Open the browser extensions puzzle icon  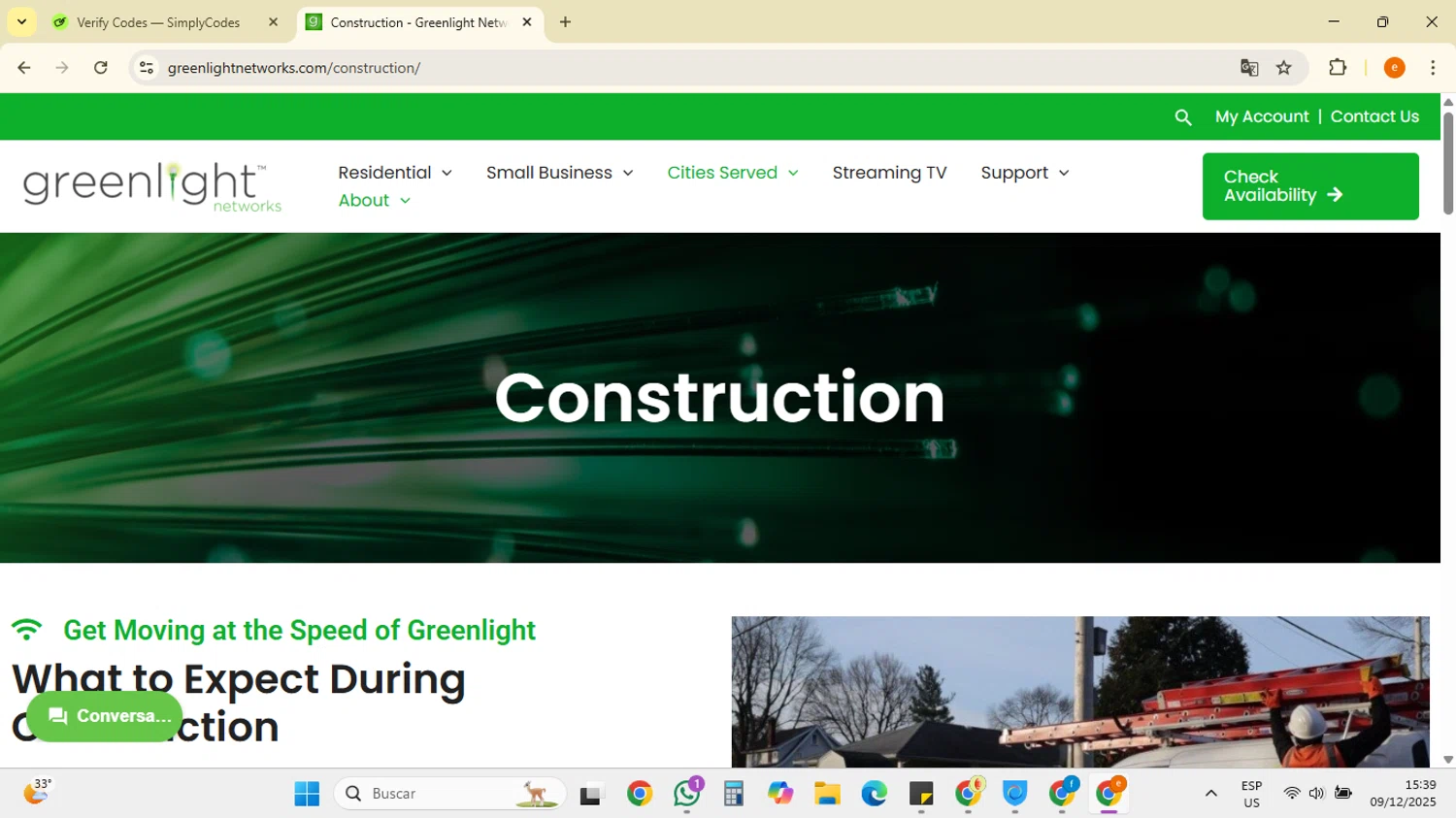[1338, 68]
